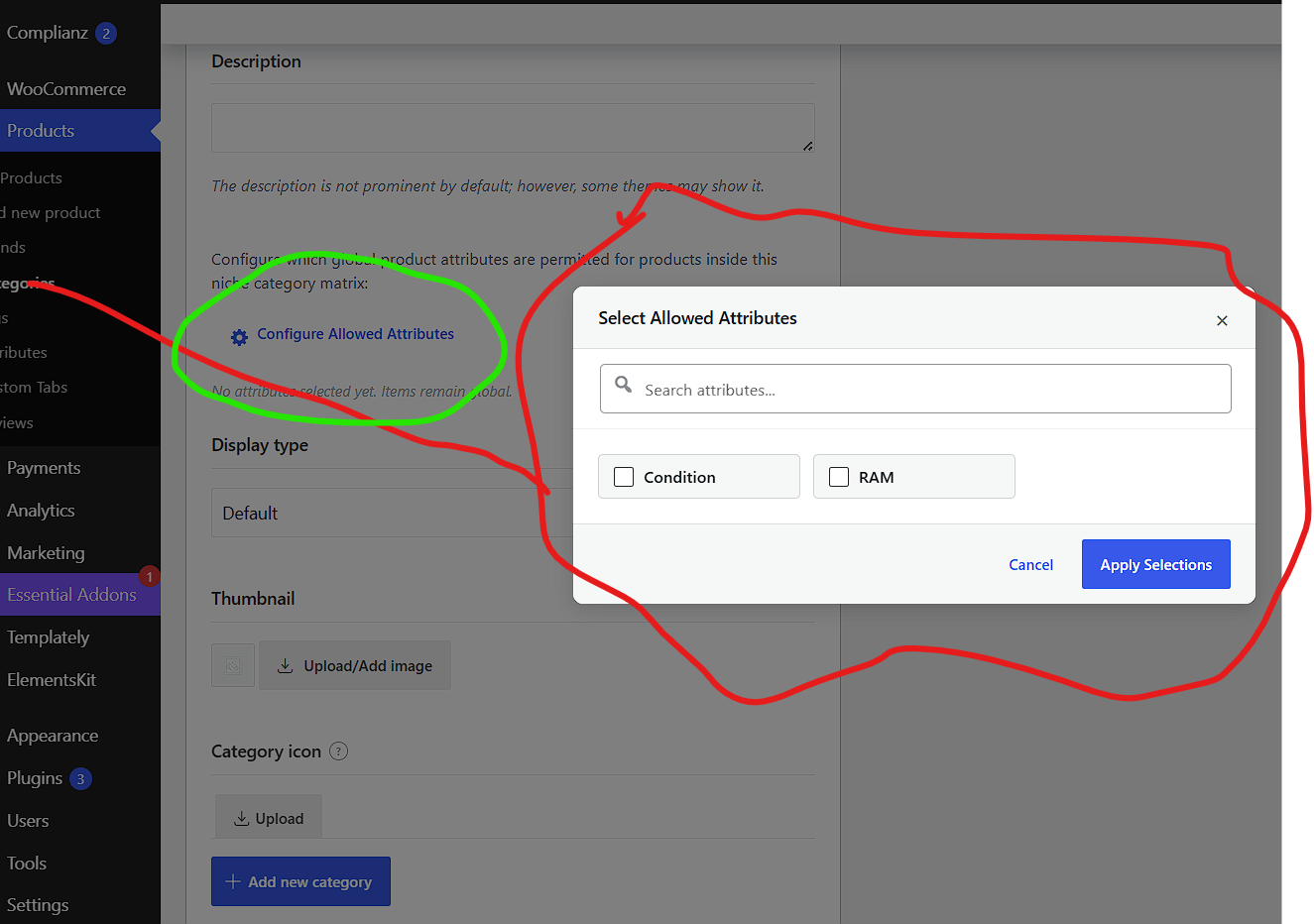Click the Category icon label
1314x924 pixels.
click(x=266, y=751)
